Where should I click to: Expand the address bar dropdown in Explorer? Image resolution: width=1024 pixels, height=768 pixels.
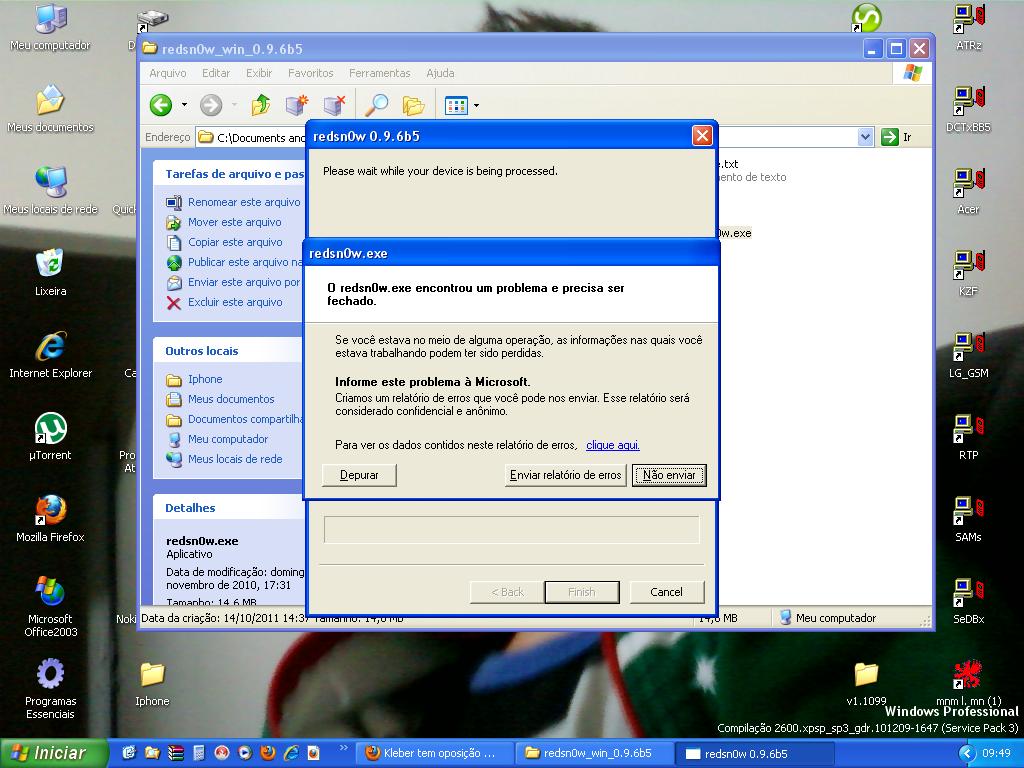865,137
